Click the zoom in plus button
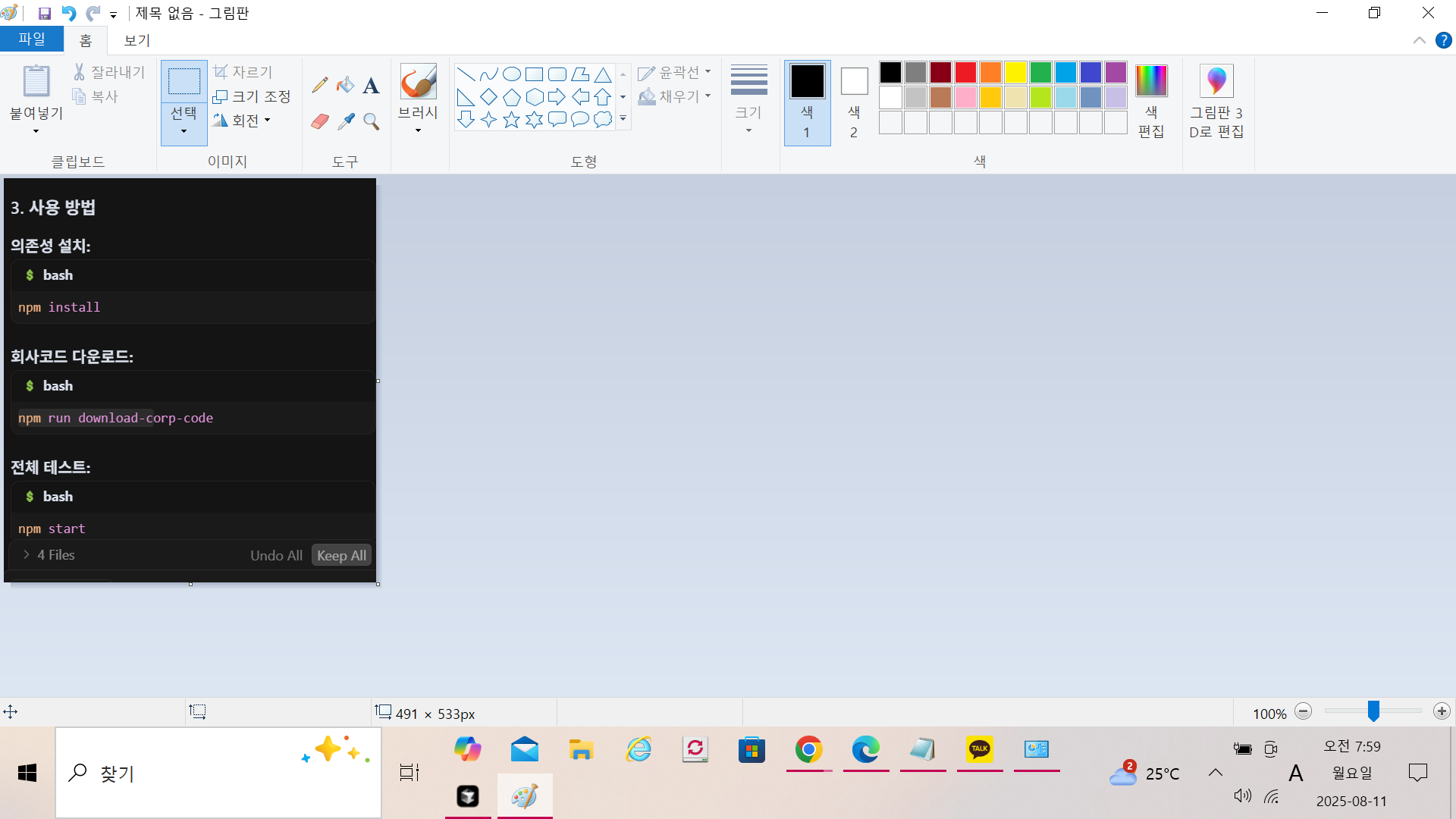 click(x=1442, y=711)
